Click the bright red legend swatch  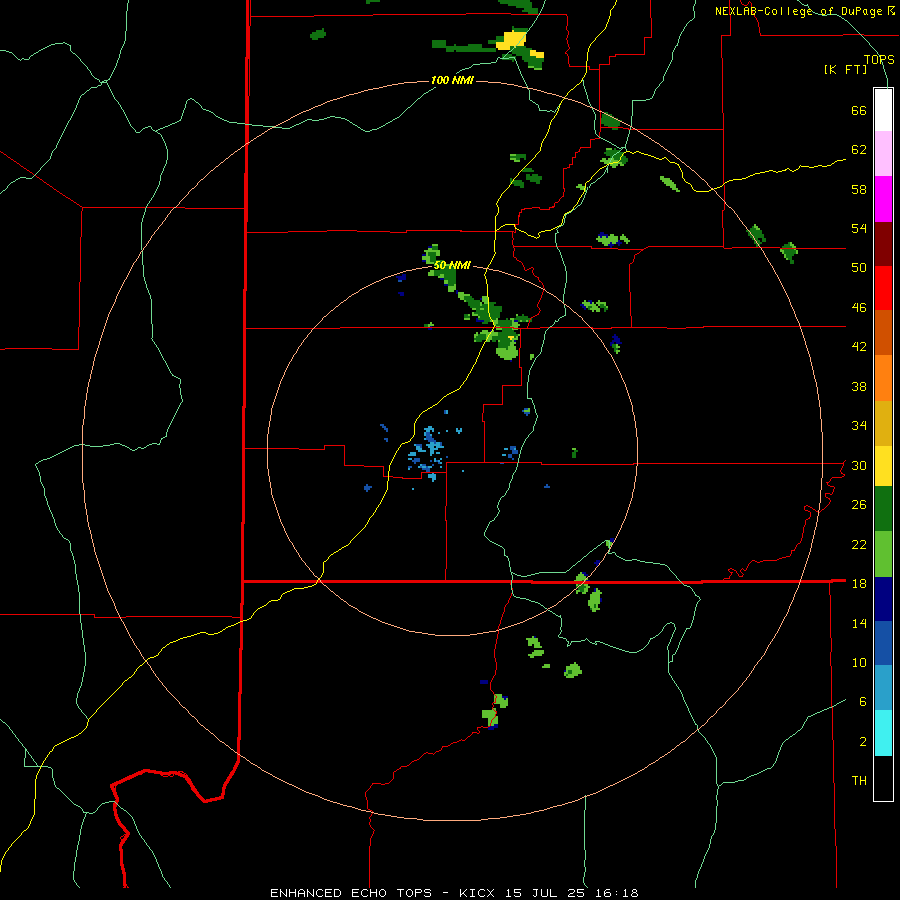(x=883, y=288)
